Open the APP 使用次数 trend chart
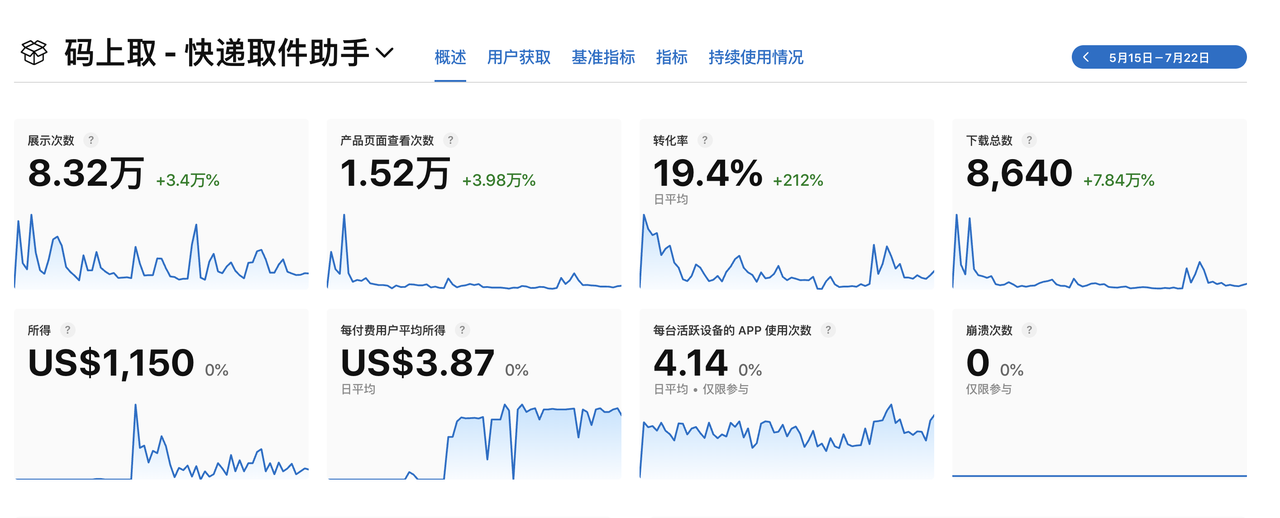This screenshot has height=518, width=1280. tap(787, 441)
